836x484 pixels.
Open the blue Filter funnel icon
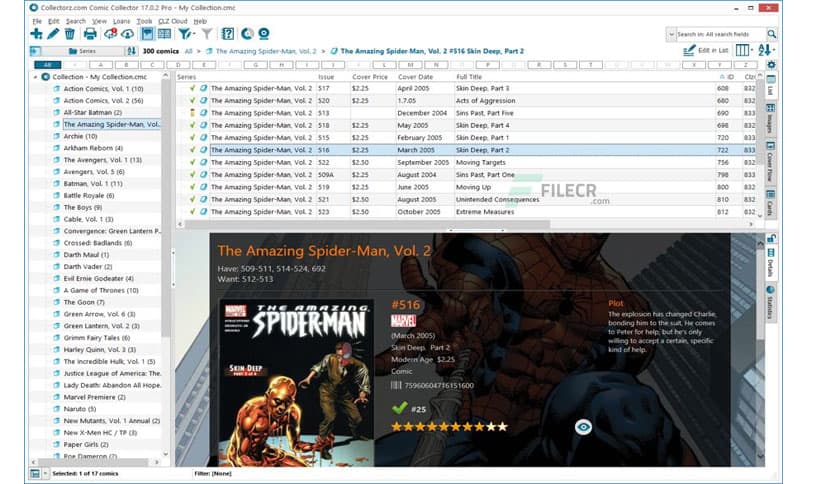coord(186,34)
